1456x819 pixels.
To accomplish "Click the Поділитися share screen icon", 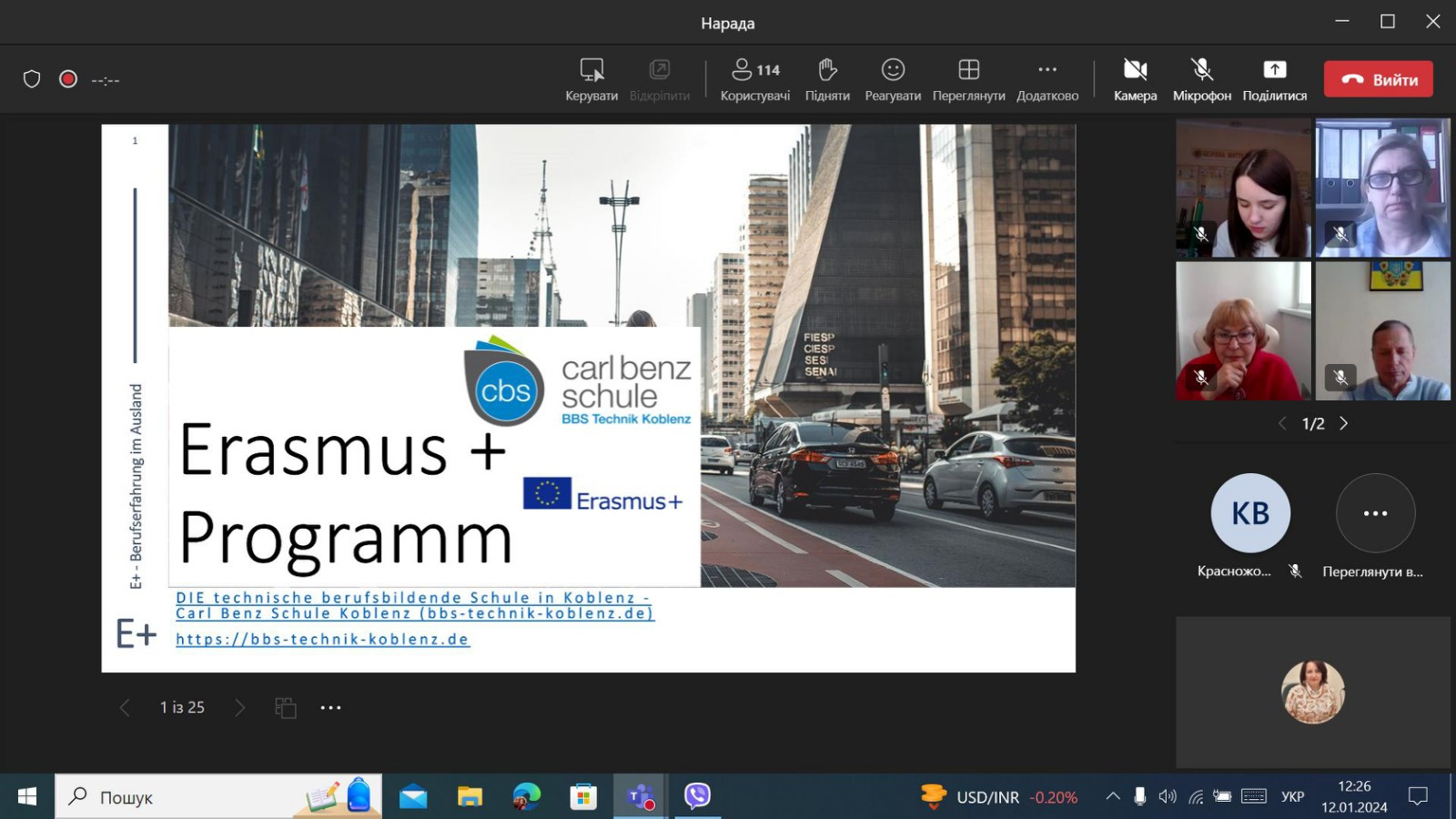I will pyautogui.click(x=1274, y=71).
